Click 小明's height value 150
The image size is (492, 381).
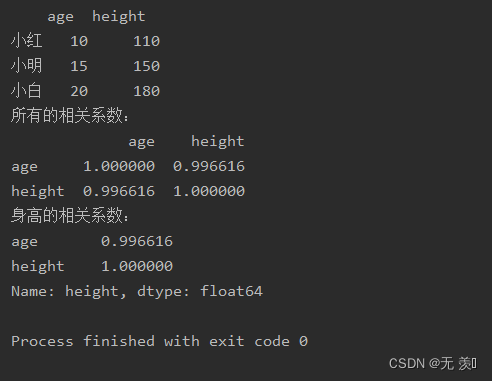click(x=147, y=66)
